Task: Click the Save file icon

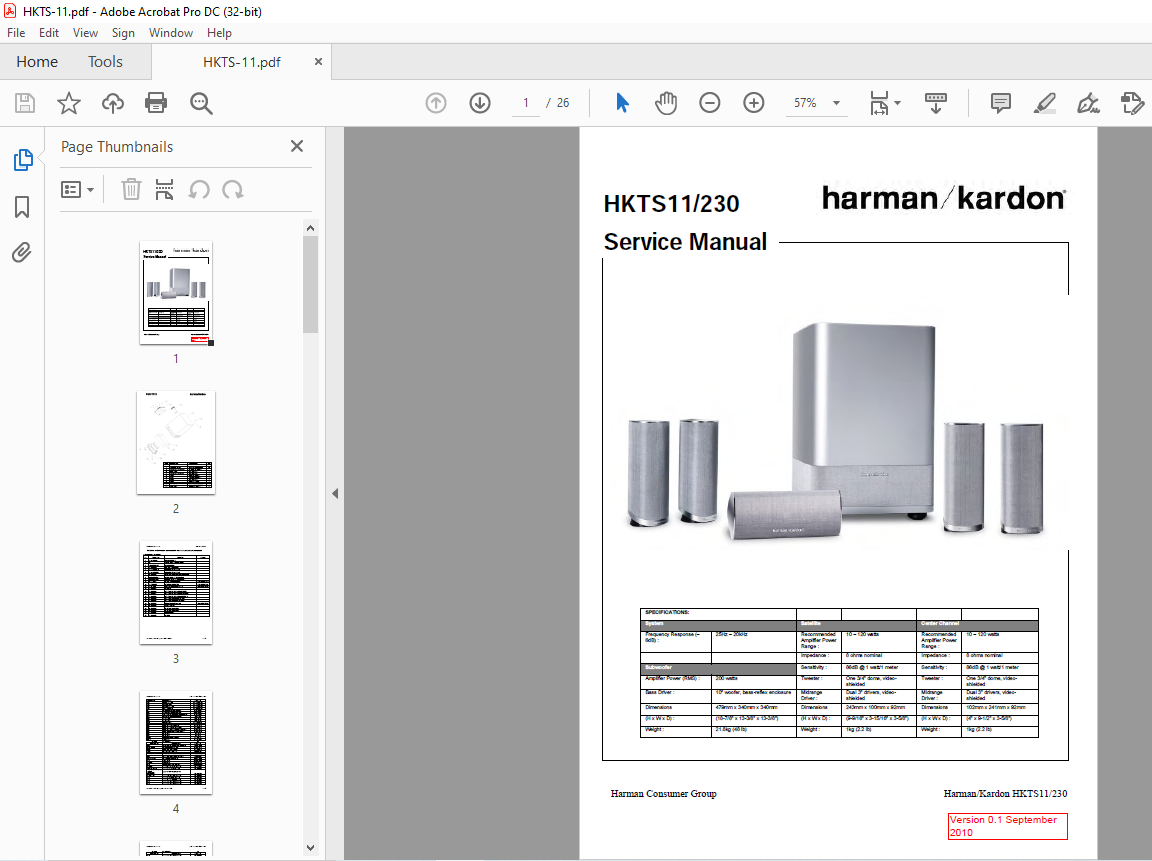Action: tap(25, 103)
